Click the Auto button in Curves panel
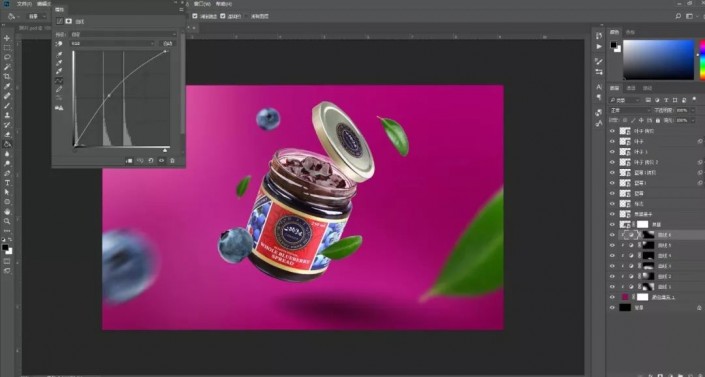This screenshot has width=705, height=377. pyautogui.click(x=168, y=44)
